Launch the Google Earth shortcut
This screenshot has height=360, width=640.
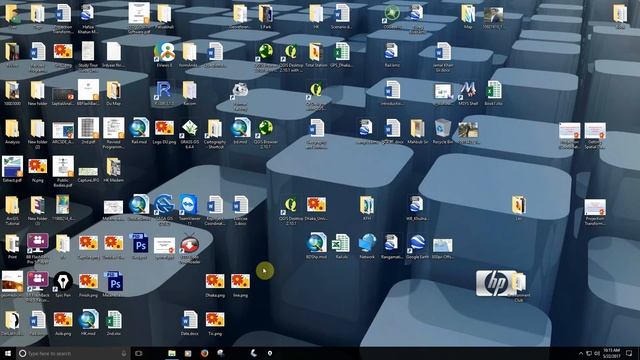tap(417, 244)
